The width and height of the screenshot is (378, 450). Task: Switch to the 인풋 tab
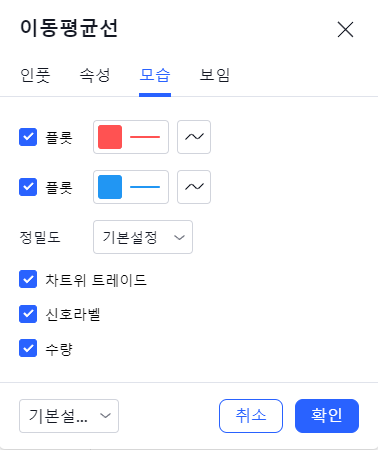click(35, 75)
